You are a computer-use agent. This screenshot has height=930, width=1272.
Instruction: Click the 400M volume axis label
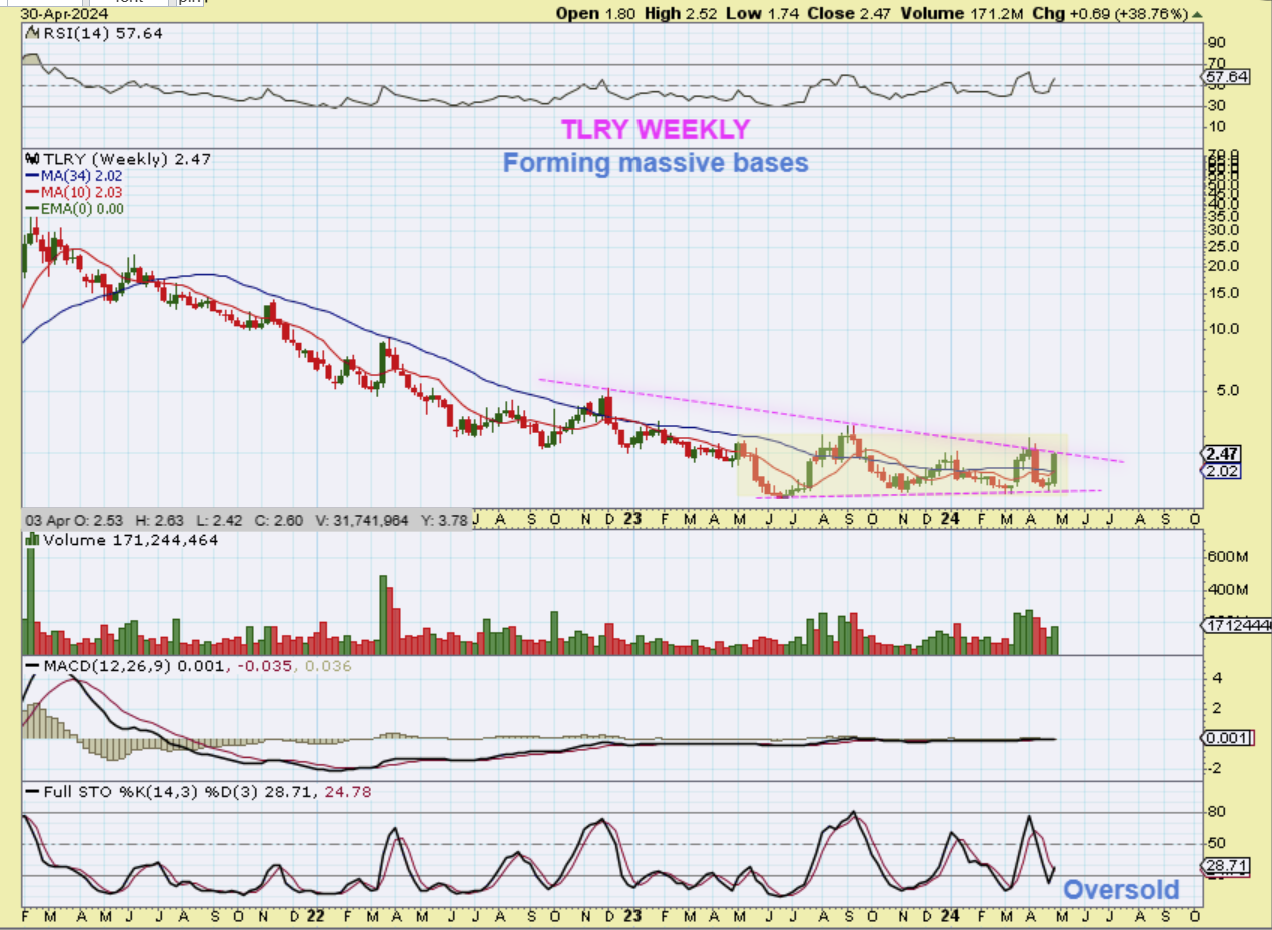1230,591
